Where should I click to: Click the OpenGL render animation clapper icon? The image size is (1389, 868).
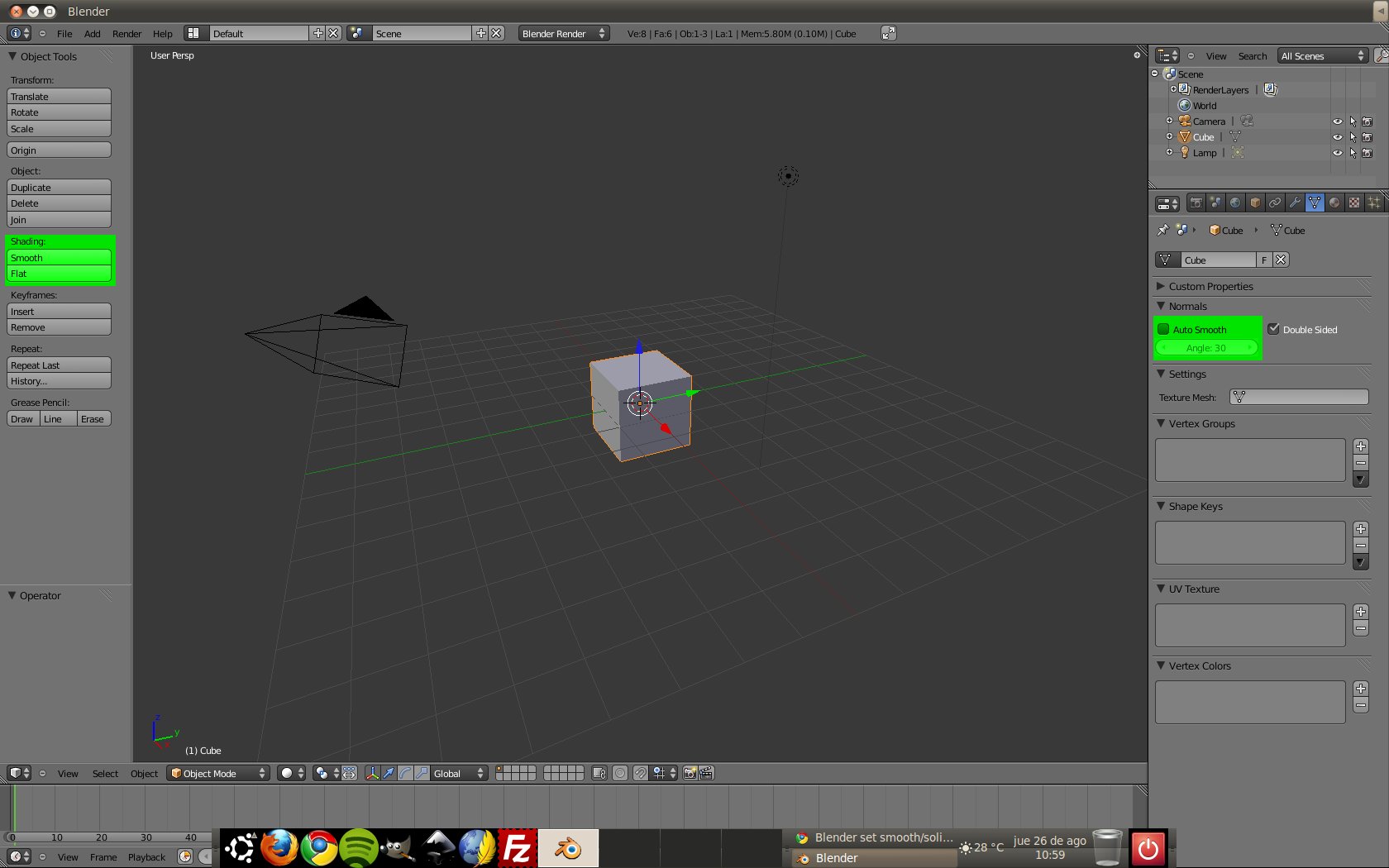(x=706, y=773)
